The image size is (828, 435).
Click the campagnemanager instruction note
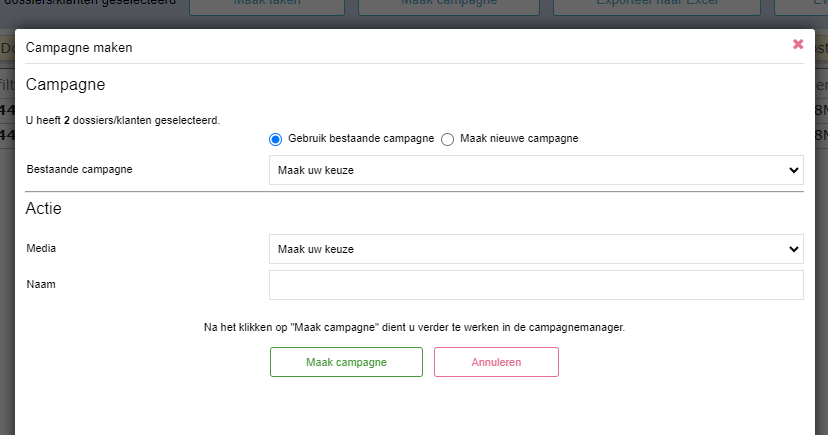click(415, 327)
